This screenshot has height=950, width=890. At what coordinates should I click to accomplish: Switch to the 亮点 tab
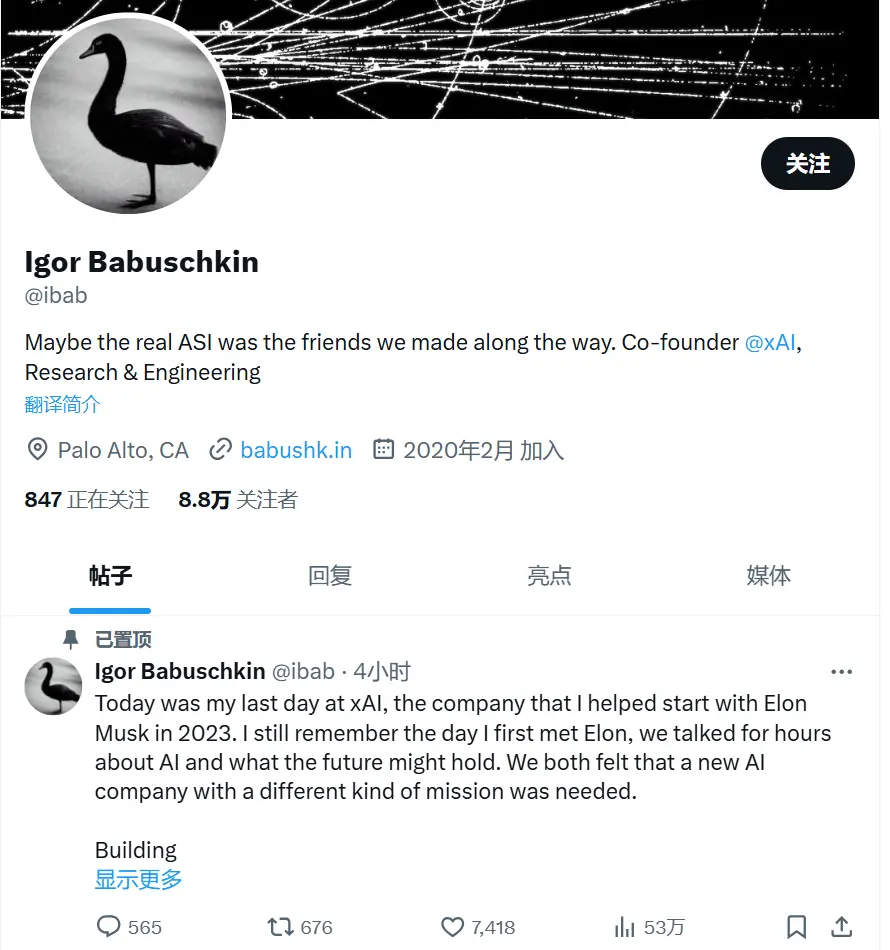[549, 576]
